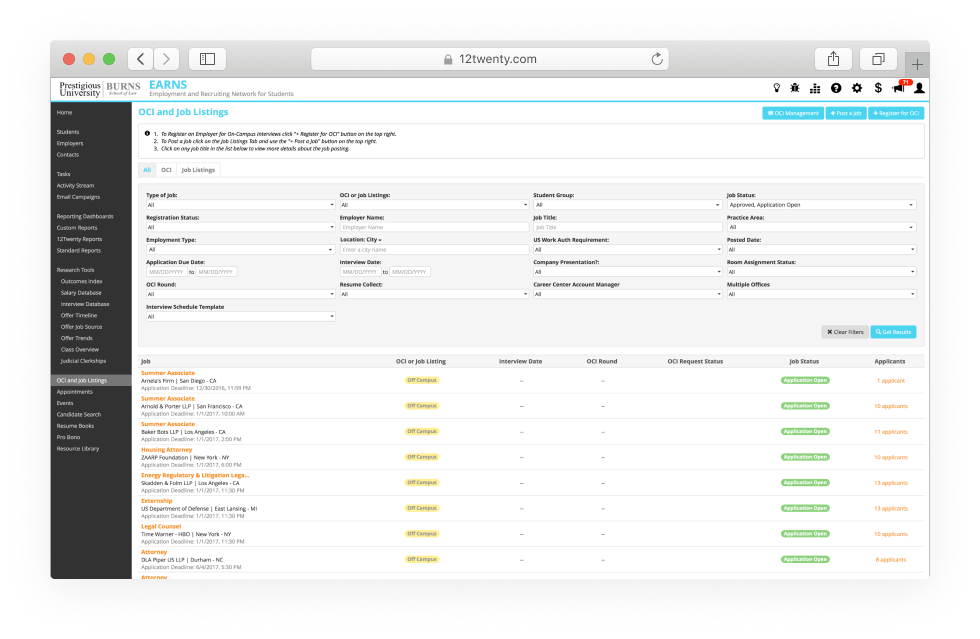Open the Type of Job dropdown
Image resolution: width=980 pixels, height=639 pixels.
click(241, 205)
